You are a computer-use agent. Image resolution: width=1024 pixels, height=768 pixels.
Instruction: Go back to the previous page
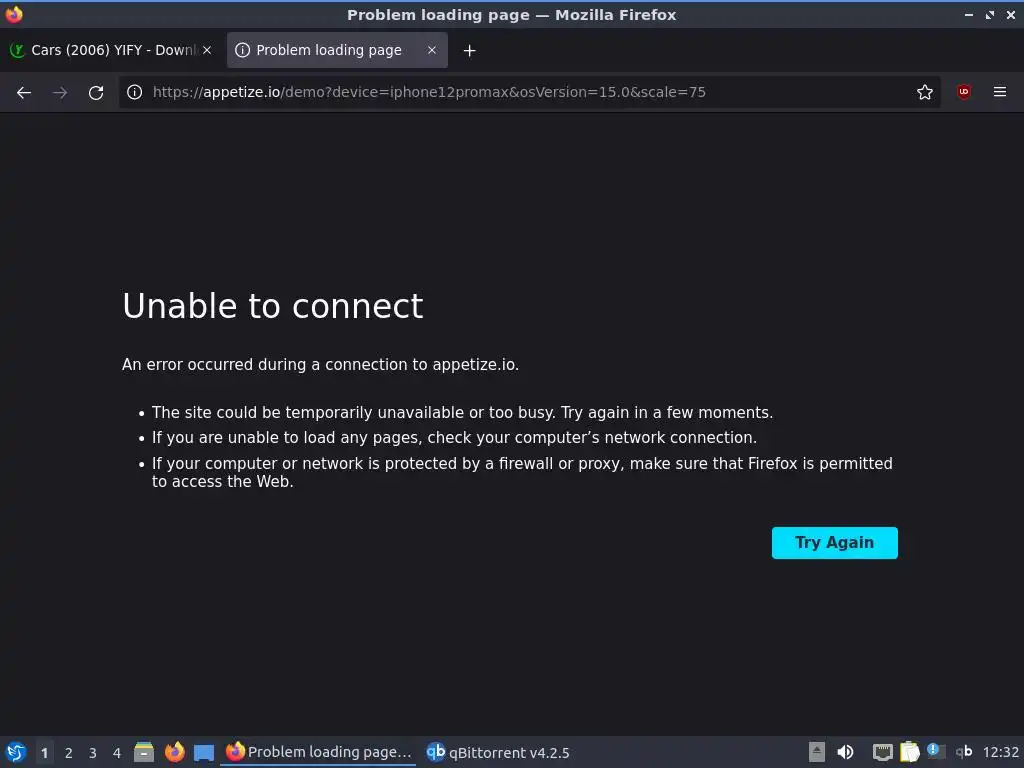click(24, 92)
